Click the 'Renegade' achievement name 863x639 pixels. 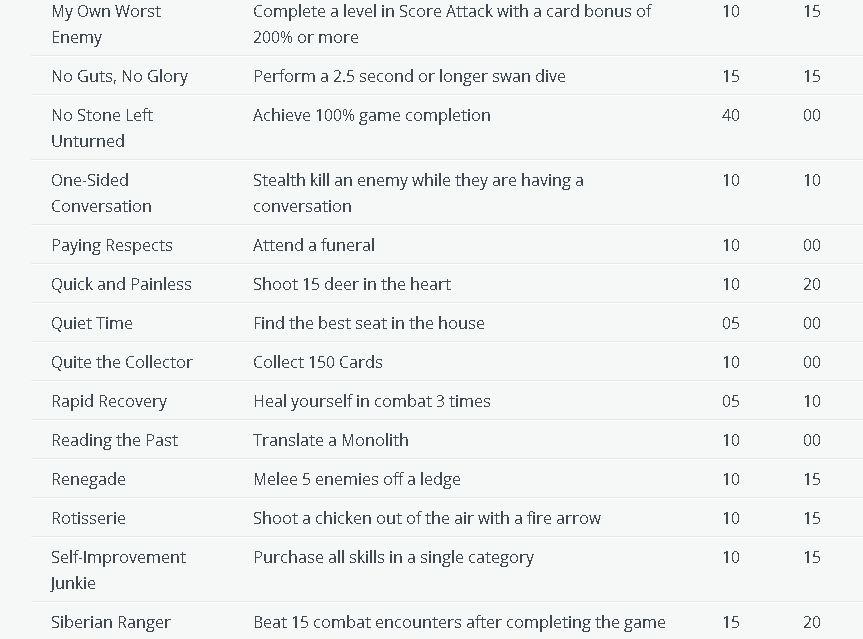pos(89,479)
